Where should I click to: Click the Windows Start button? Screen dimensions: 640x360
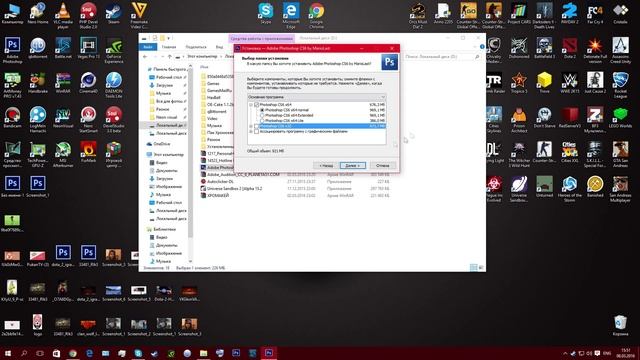tap(7, 353)
